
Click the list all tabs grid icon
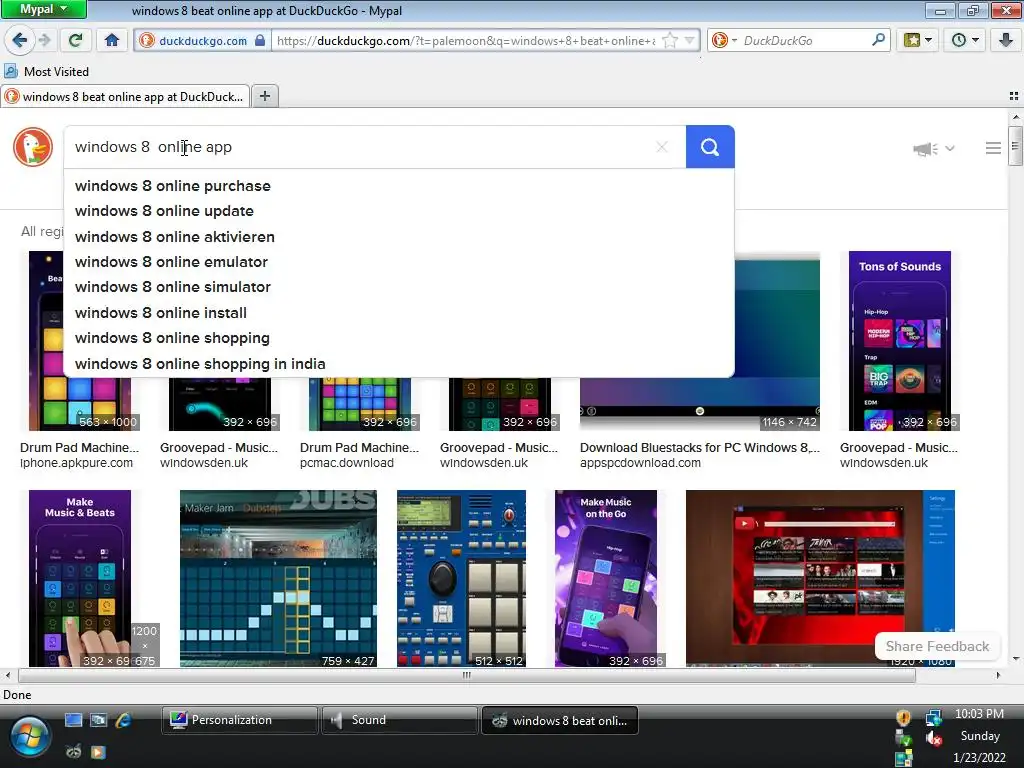1014,96
